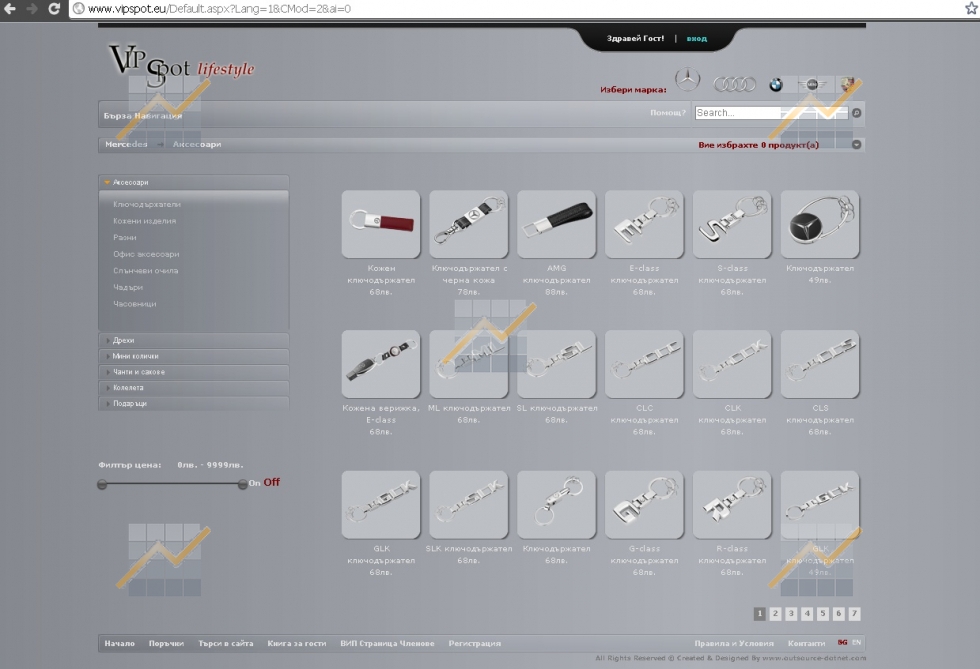This screenshot has width=980, height=669.
Task: Select the BMW brand logo
Action: [x=776, y=84]
